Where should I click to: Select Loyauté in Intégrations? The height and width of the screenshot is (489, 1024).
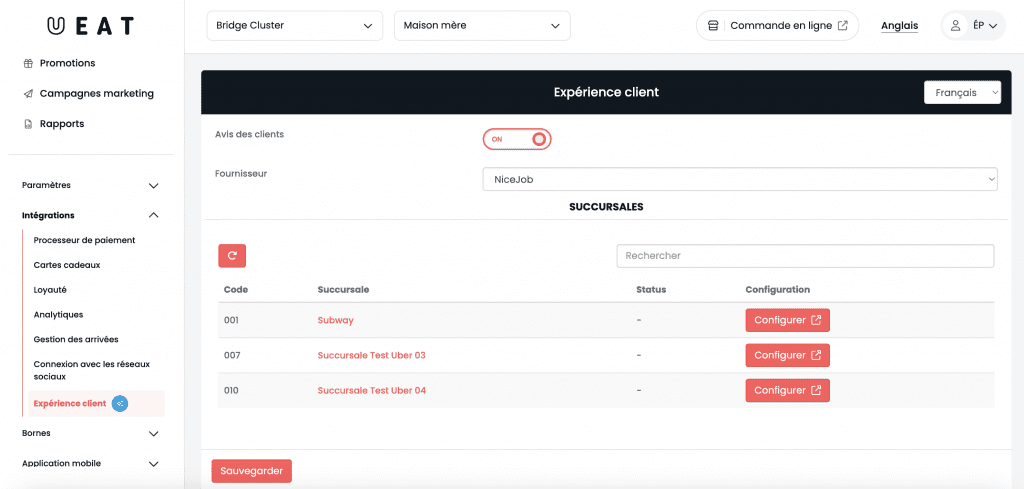(50, 290)
